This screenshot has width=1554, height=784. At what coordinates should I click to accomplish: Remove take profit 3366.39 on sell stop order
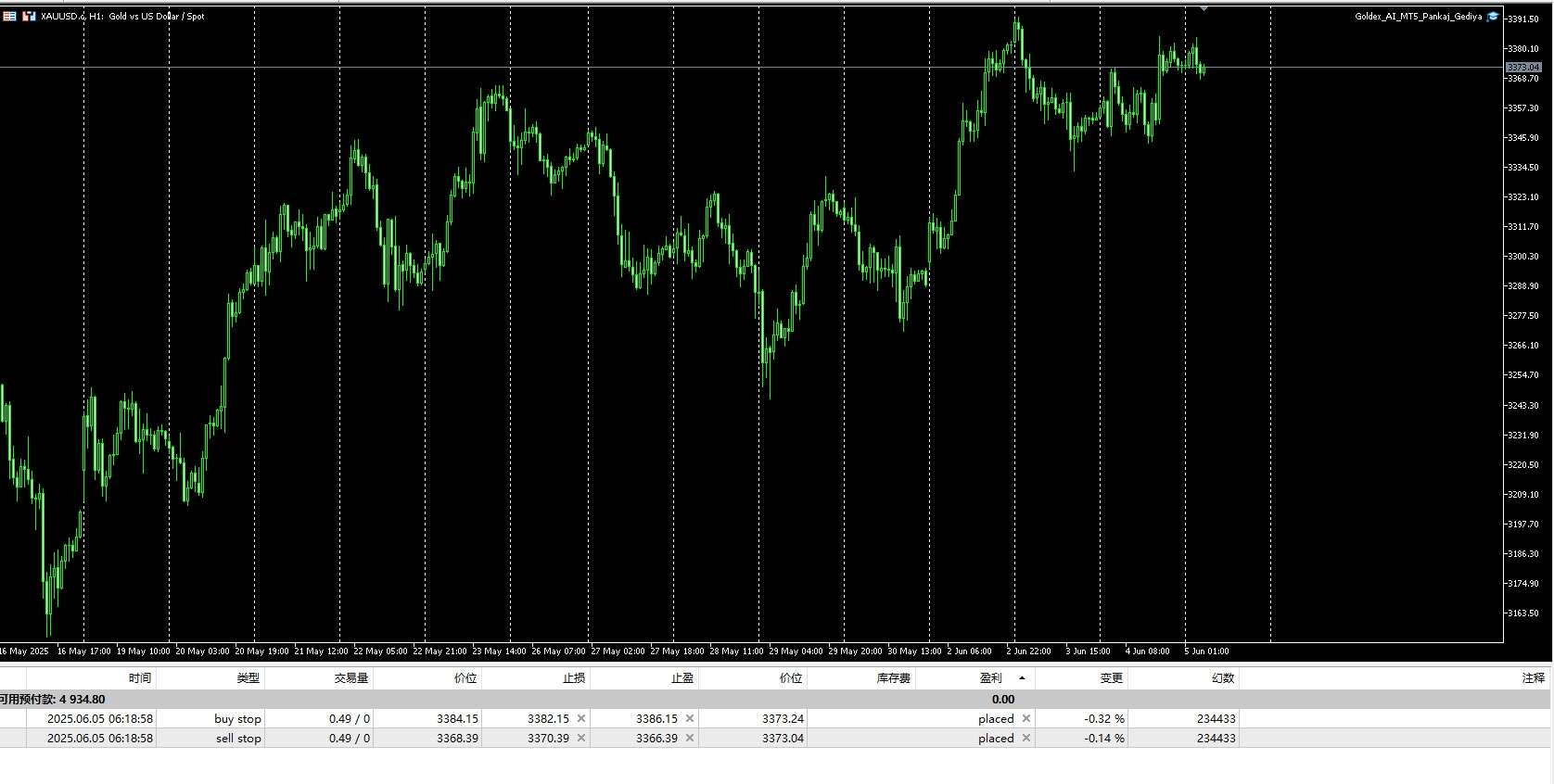point(690,739)
